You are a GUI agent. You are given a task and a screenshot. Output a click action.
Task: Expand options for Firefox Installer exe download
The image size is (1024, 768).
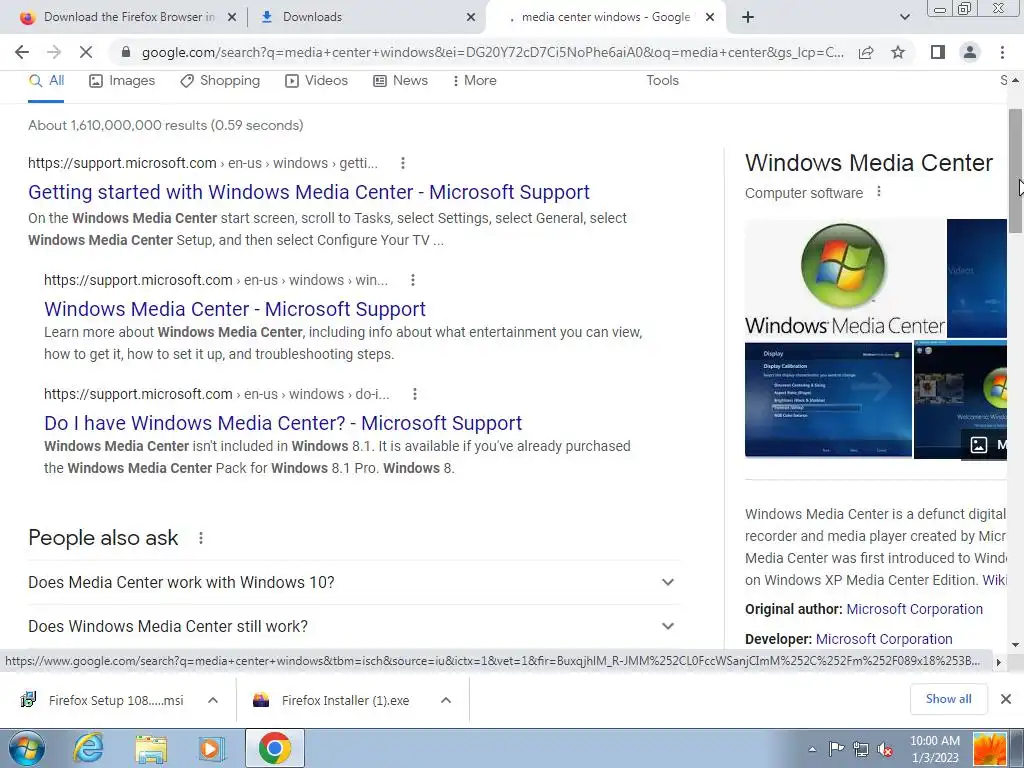pyautogui.click(x=446, y=700)
